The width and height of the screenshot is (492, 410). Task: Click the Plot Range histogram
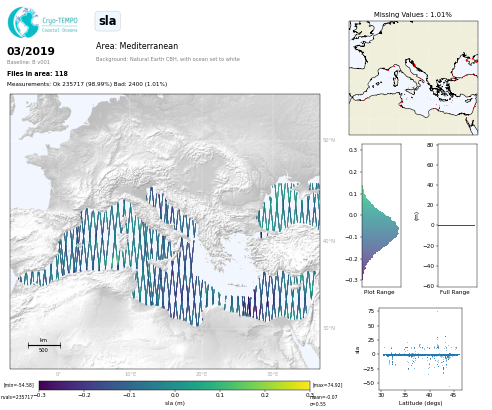point(381,215)
